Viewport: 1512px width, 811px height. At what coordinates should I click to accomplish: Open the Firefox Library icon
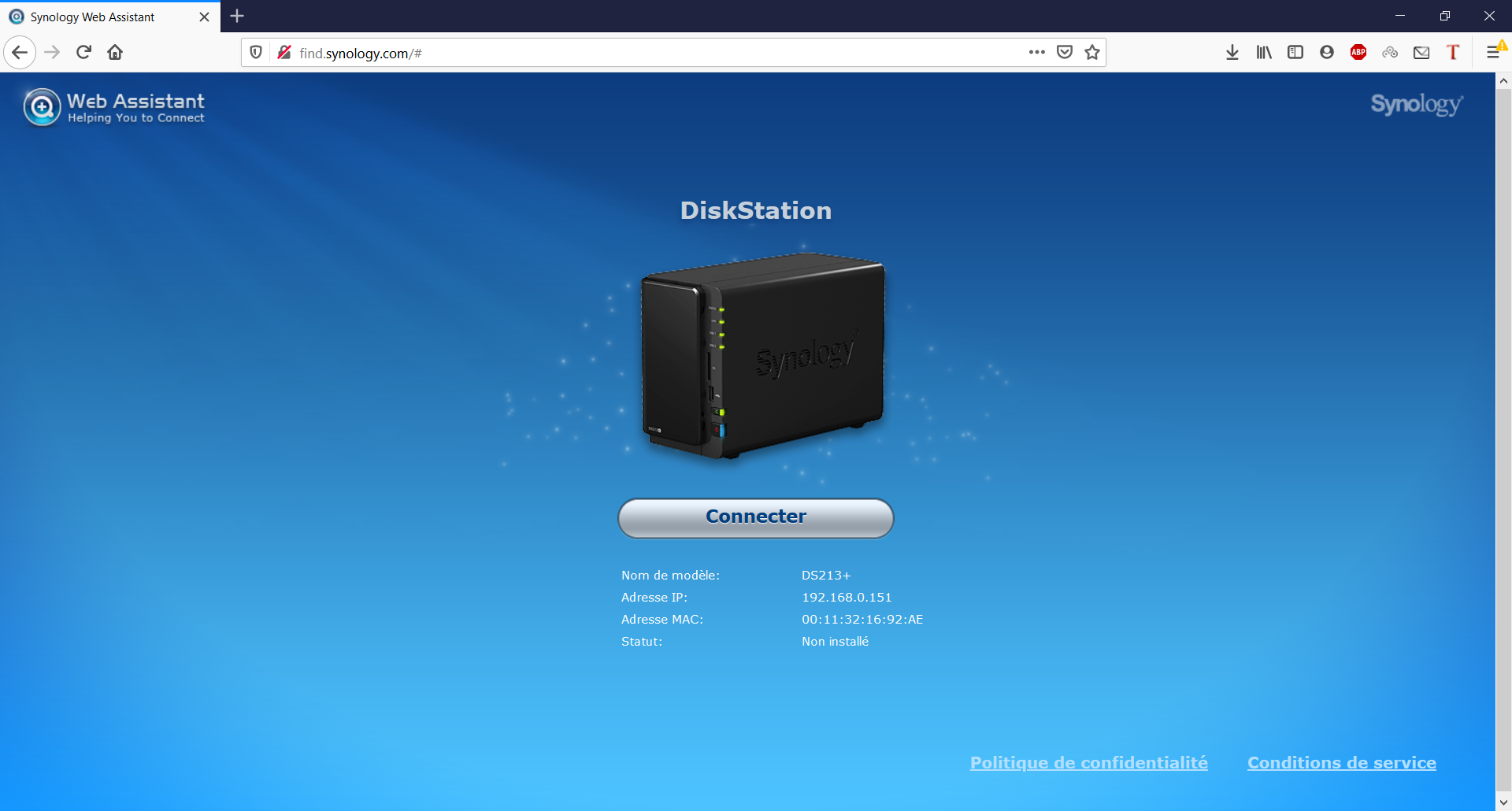click(1264, 52)
